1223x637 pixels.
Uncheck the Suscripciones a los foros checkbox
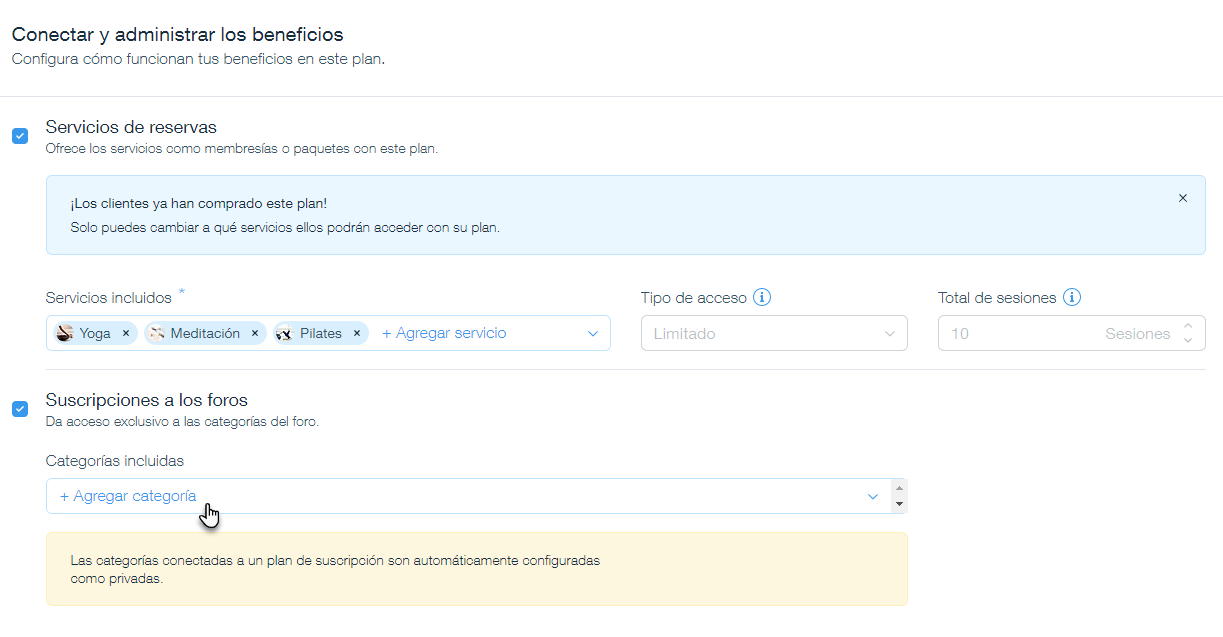(x=20, y=409)
